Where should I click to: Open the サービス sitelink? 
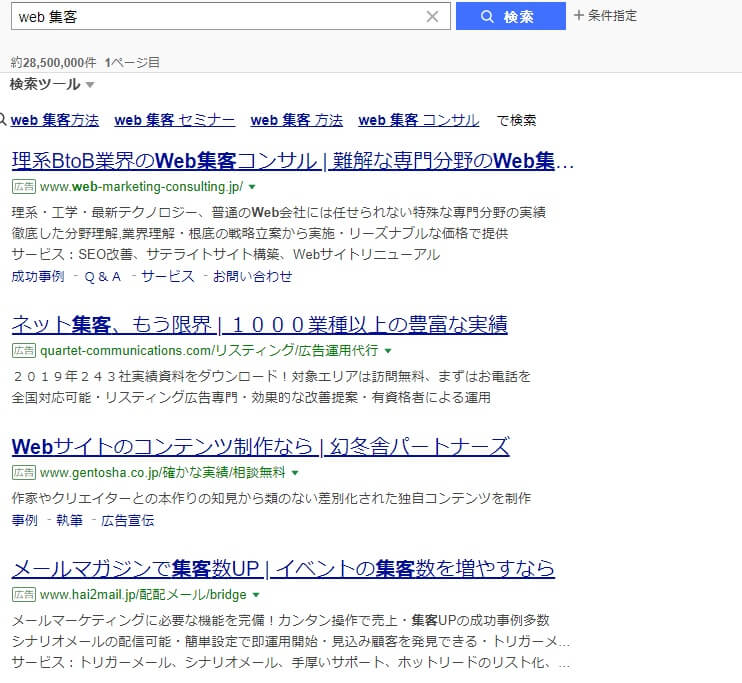(x=168, y=276)
